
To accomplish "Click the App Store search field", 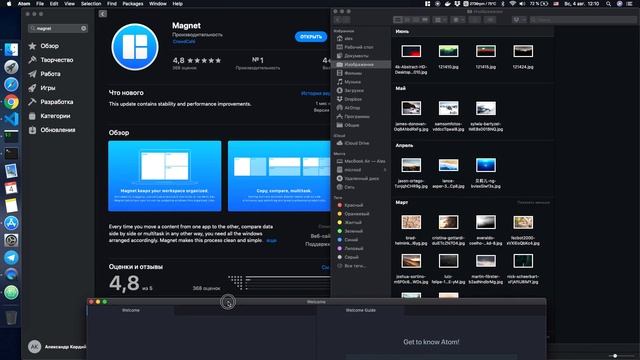I will 58,28.
